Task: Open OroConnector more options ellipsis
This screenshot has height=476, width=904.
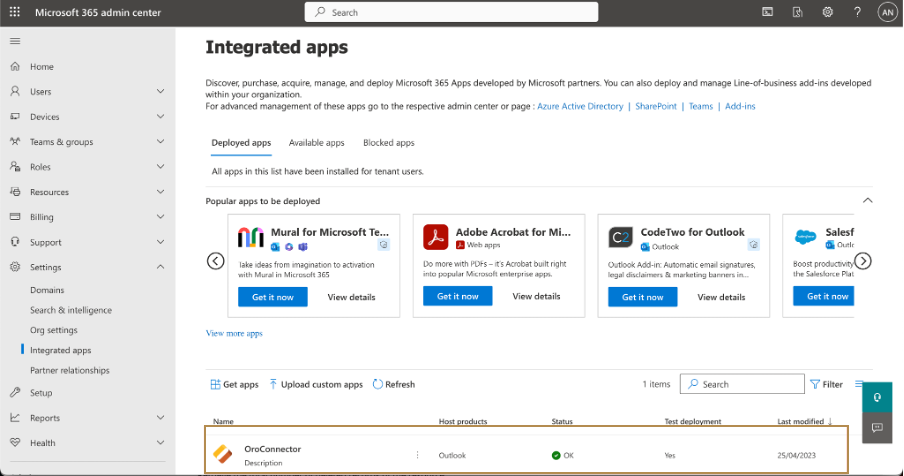Action: (x=418, y=455)
